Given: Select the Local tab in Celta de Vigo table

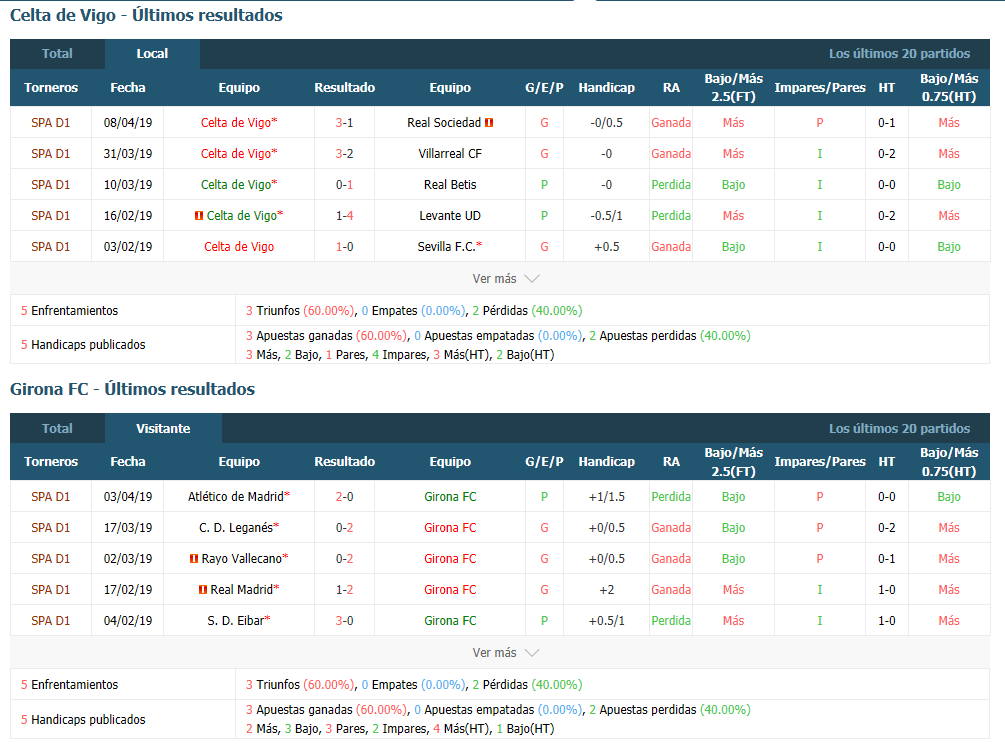Looking at the screenshot, I should [152, 54].
